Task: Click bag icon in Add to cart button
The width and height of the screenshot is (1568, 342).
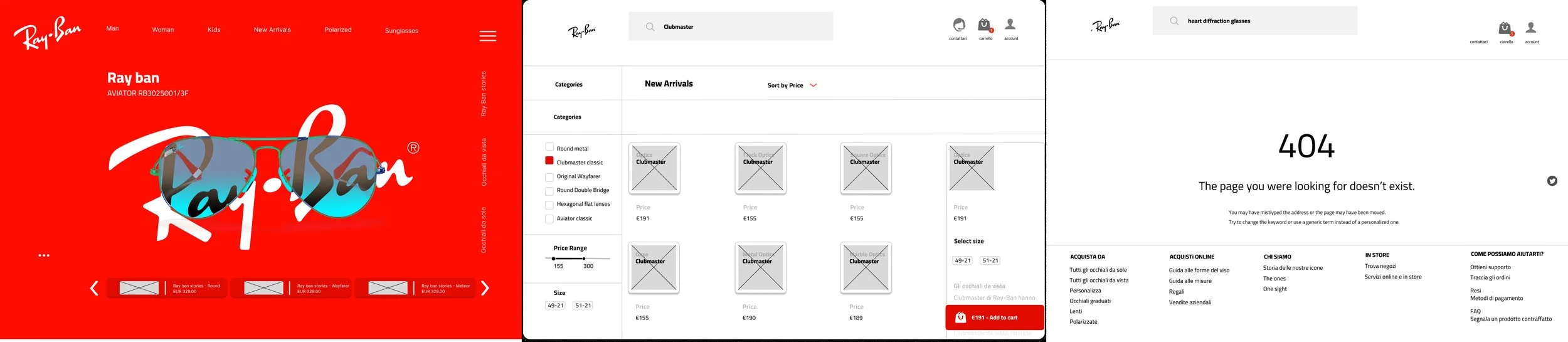Action: (960, 318)
